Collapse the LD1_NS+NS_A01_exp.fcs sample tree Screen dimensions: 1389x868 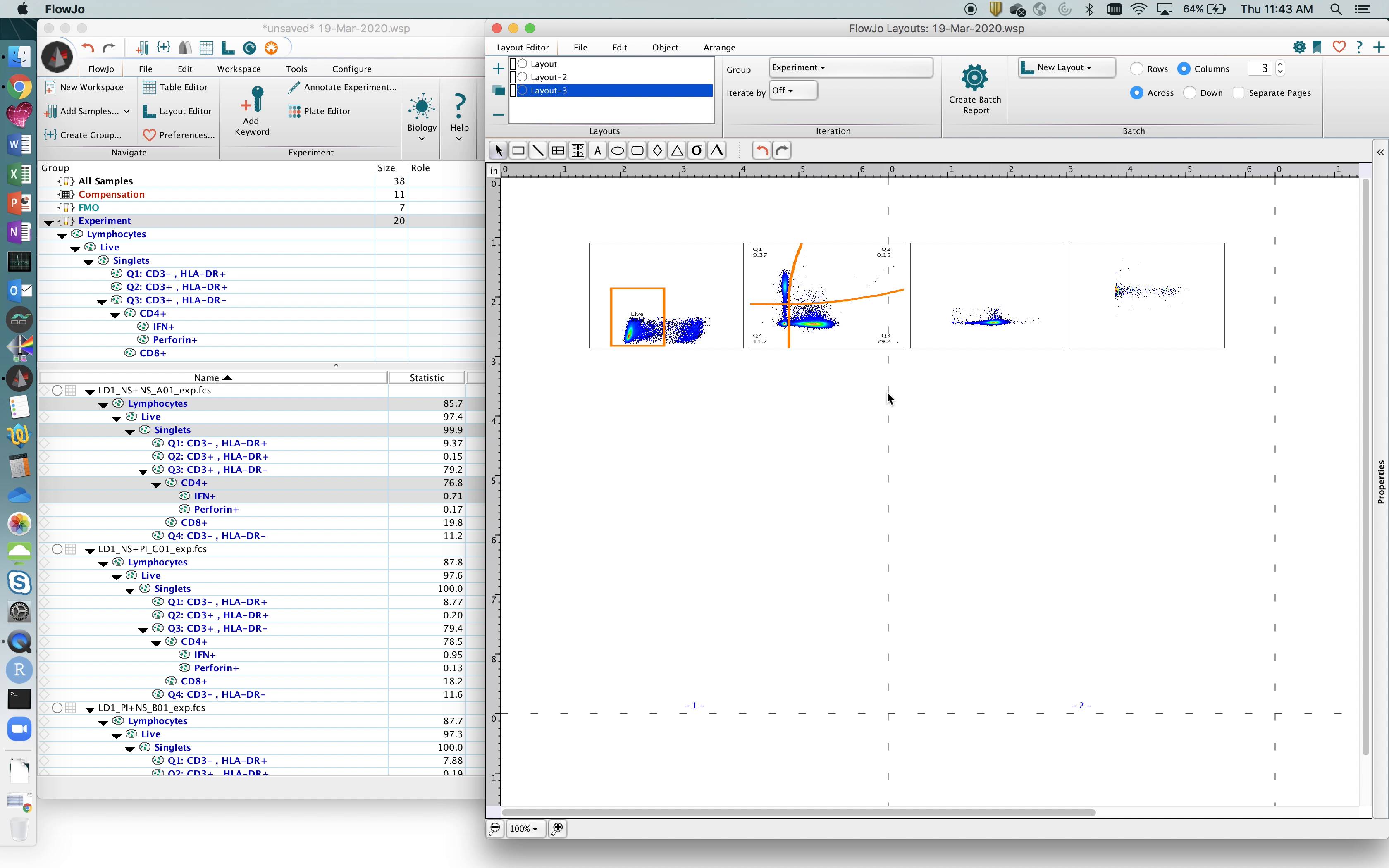(x=90, y=391)
